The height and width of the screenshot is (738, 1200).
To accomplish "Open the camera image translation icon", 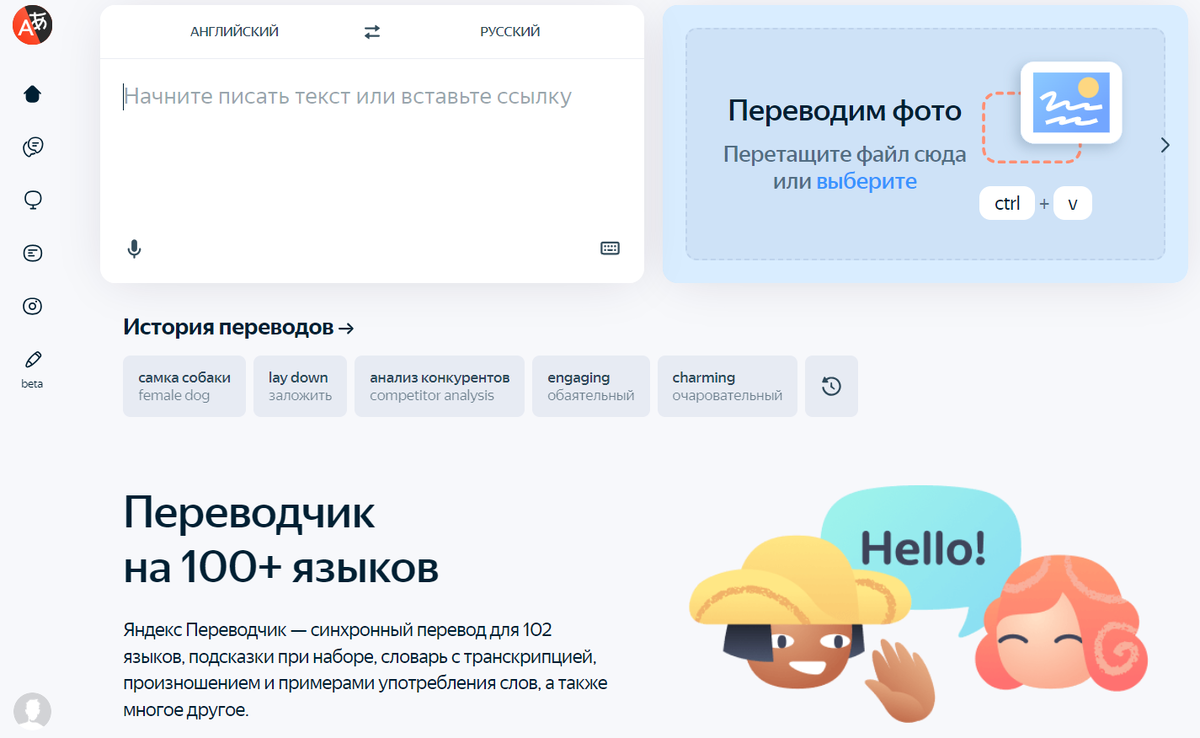I will pos(32,306).
